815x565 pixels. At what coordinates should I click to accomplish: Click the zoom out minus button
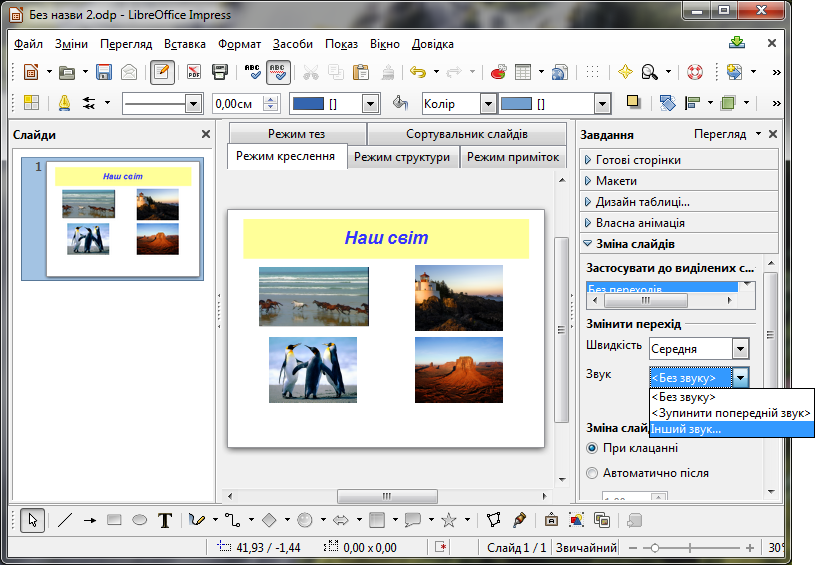click(633, 548)
